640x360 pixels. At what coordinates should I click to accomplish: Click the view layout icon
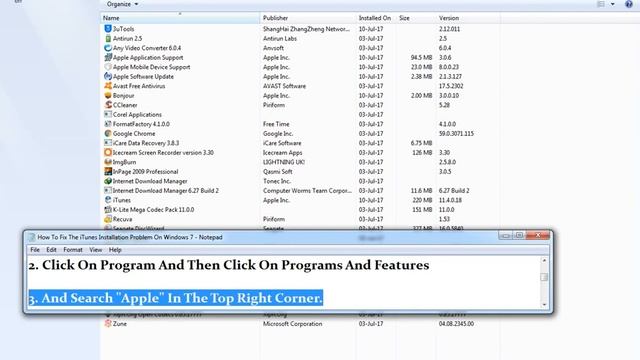601,4
